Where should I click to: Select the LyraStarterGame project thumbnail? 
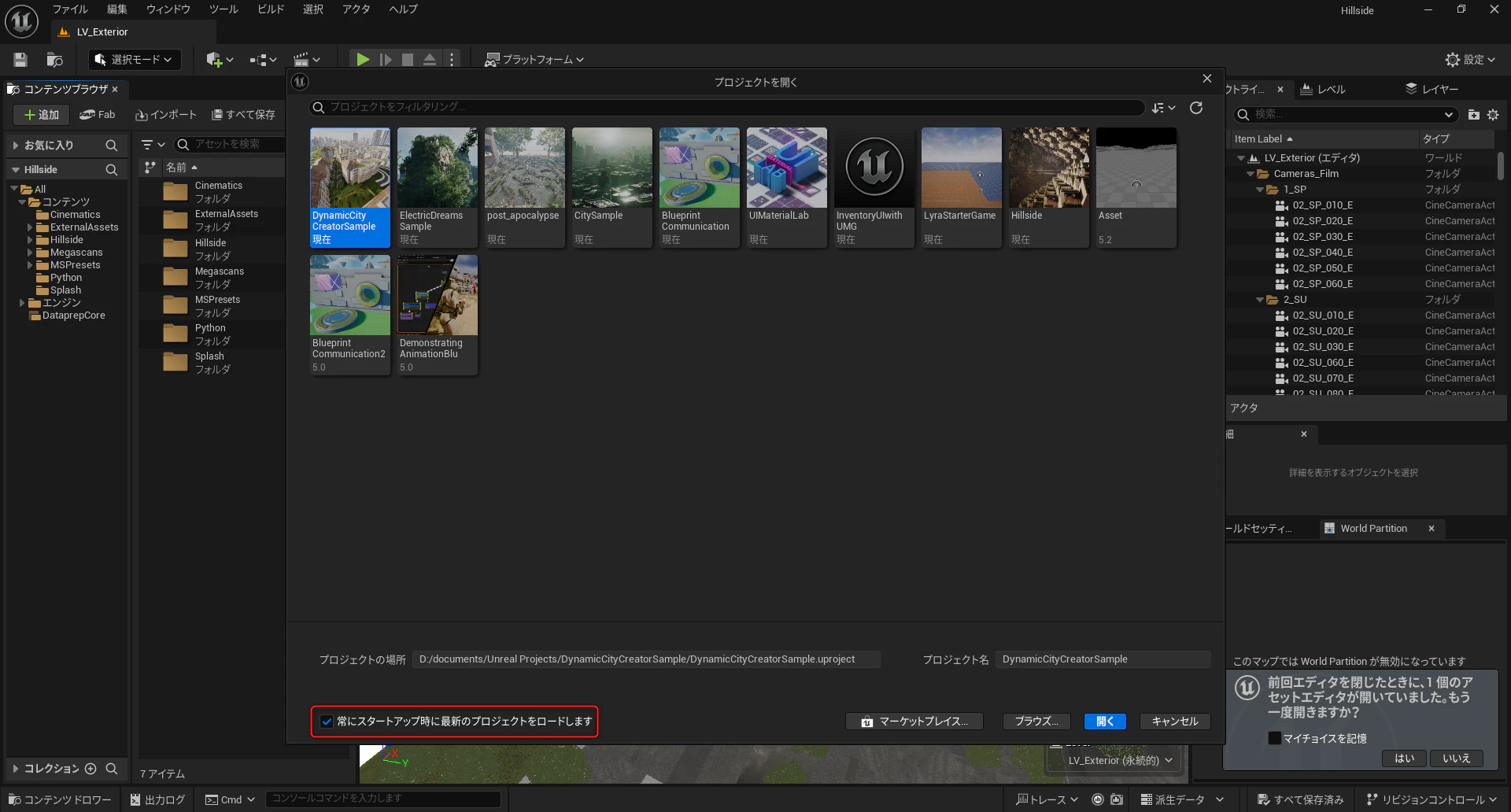pos(962,188)
